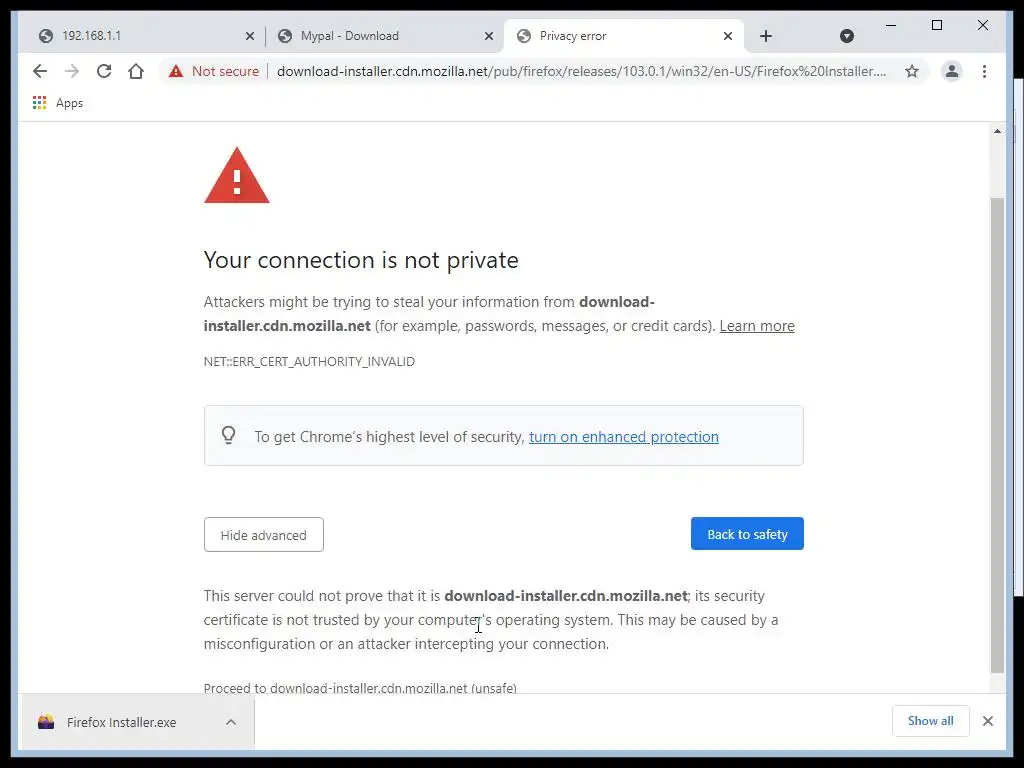Open the Chrome profile avatar icon

[952, 71]
